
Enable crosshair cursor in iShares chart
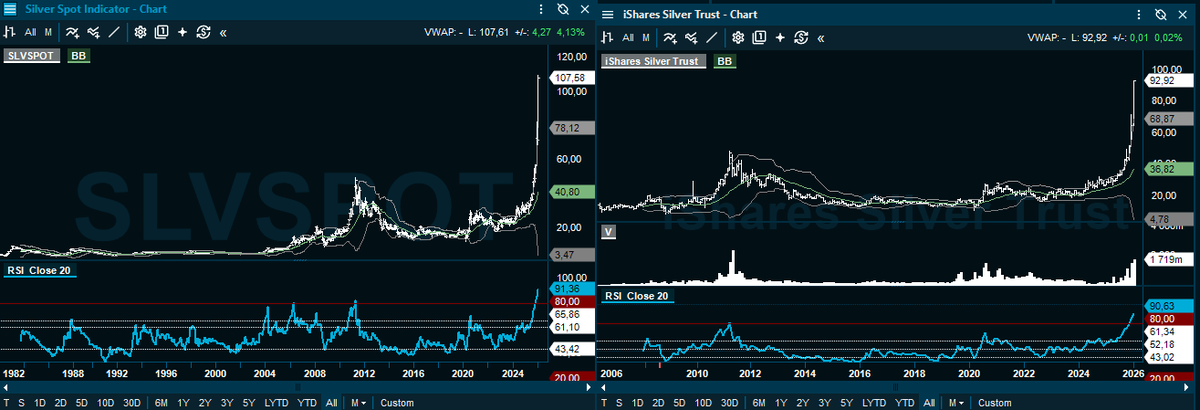pos(780,38)
